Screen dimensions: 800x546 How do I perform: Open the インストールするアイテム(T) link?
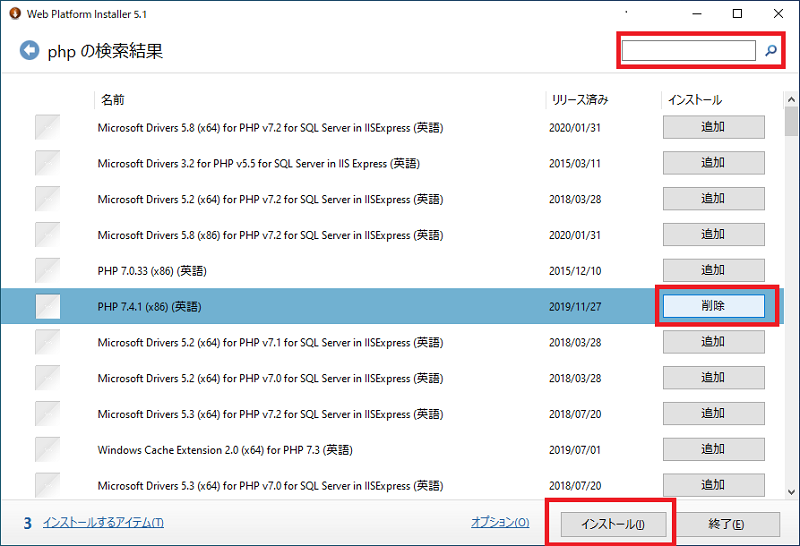point(103,522)
